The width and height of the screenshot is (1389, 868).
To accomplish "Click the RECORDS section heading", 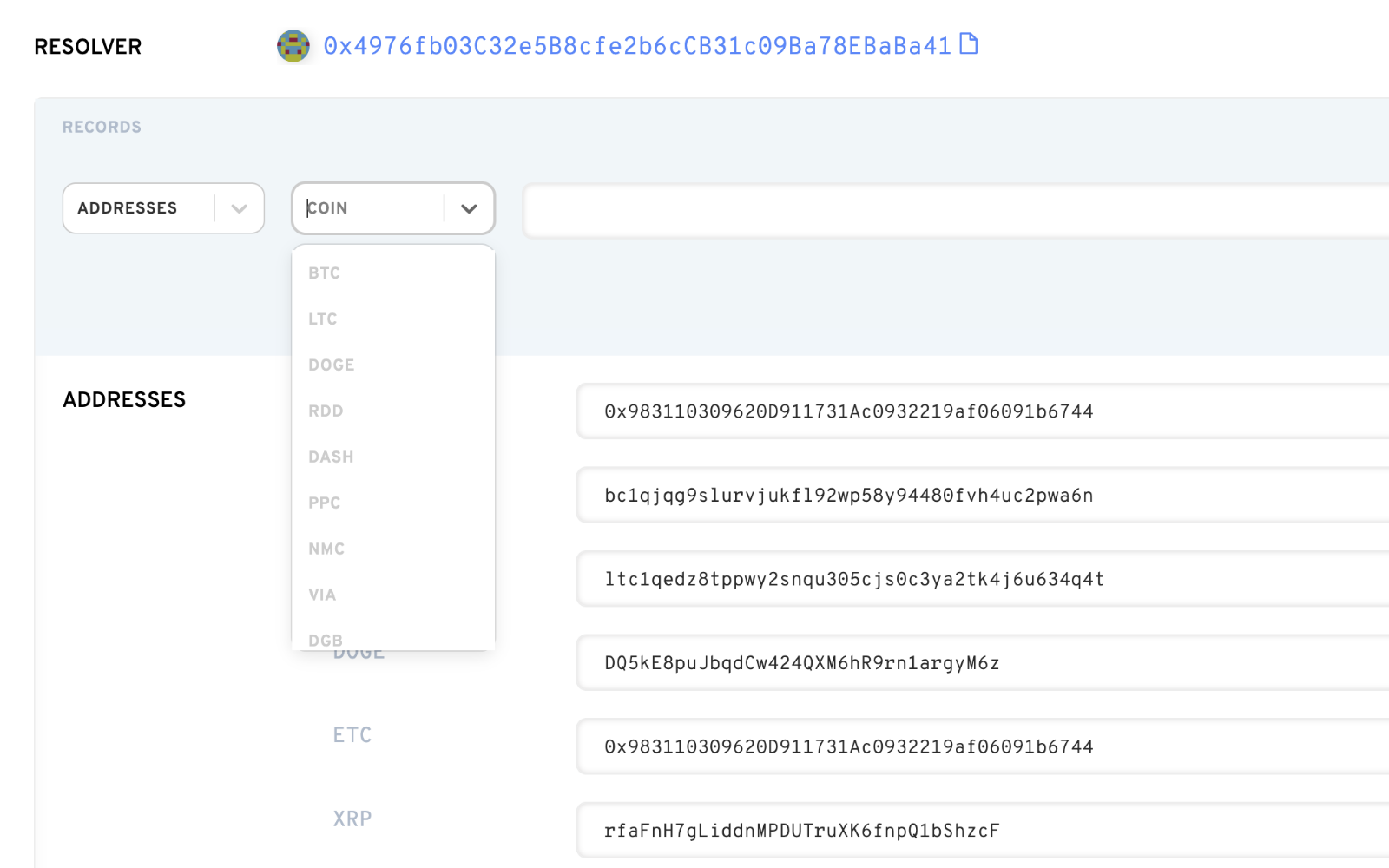I will pos(102,127).
